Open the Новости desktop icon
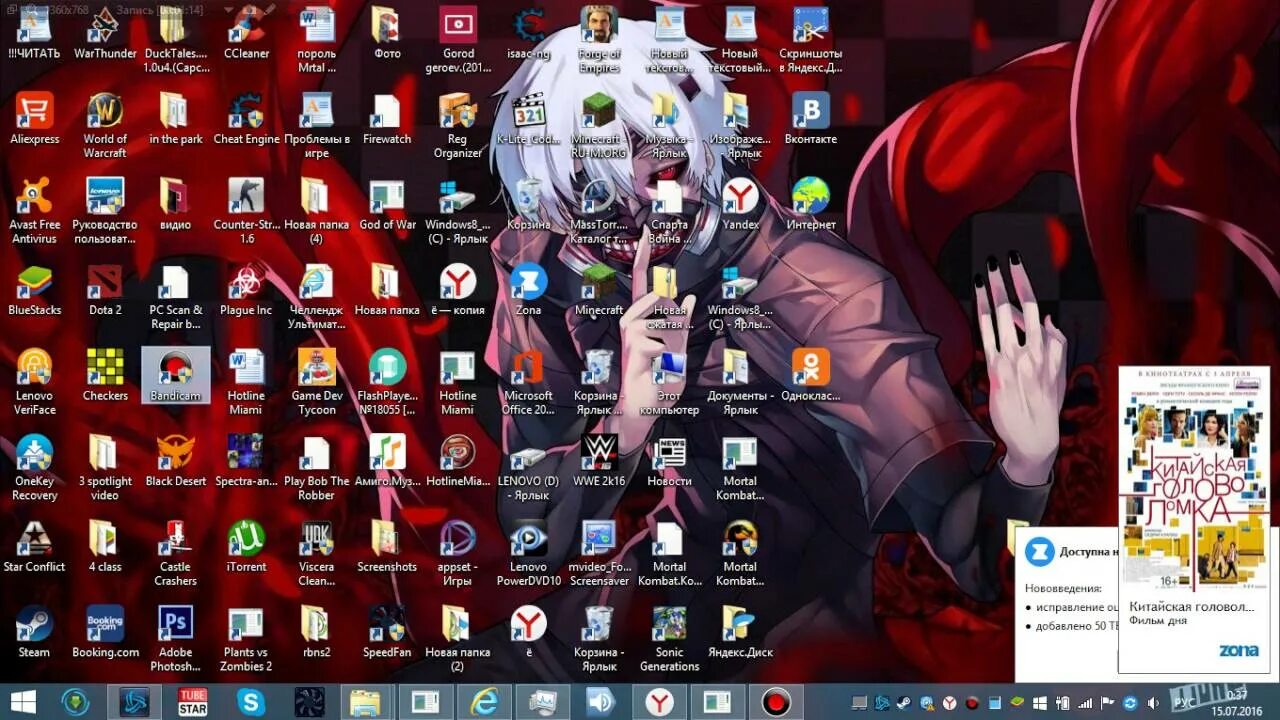 pos(669,461)
